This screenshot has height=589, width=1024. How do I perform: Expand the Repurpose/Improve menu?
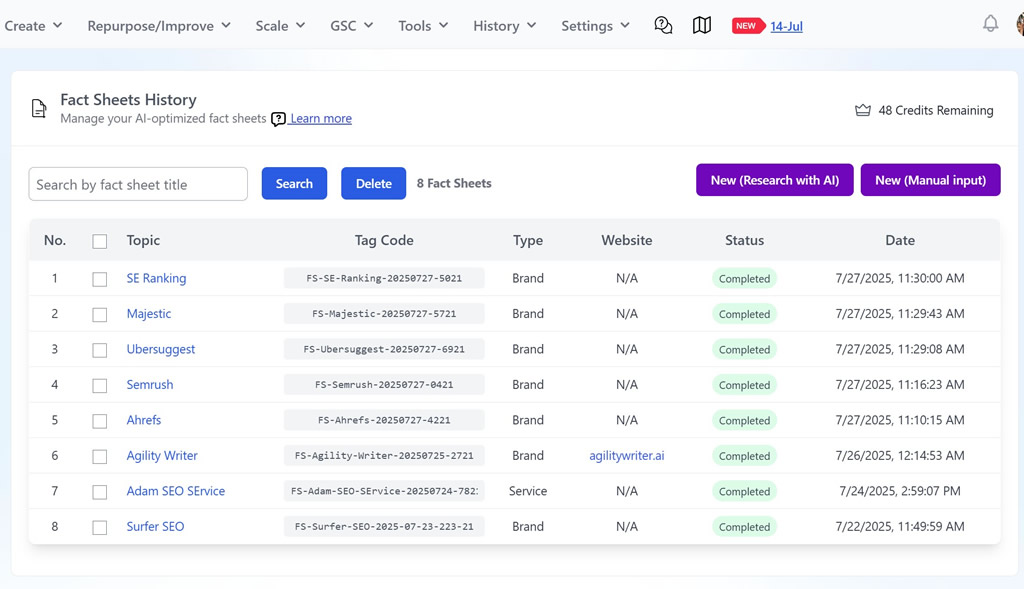click(159, 25)
